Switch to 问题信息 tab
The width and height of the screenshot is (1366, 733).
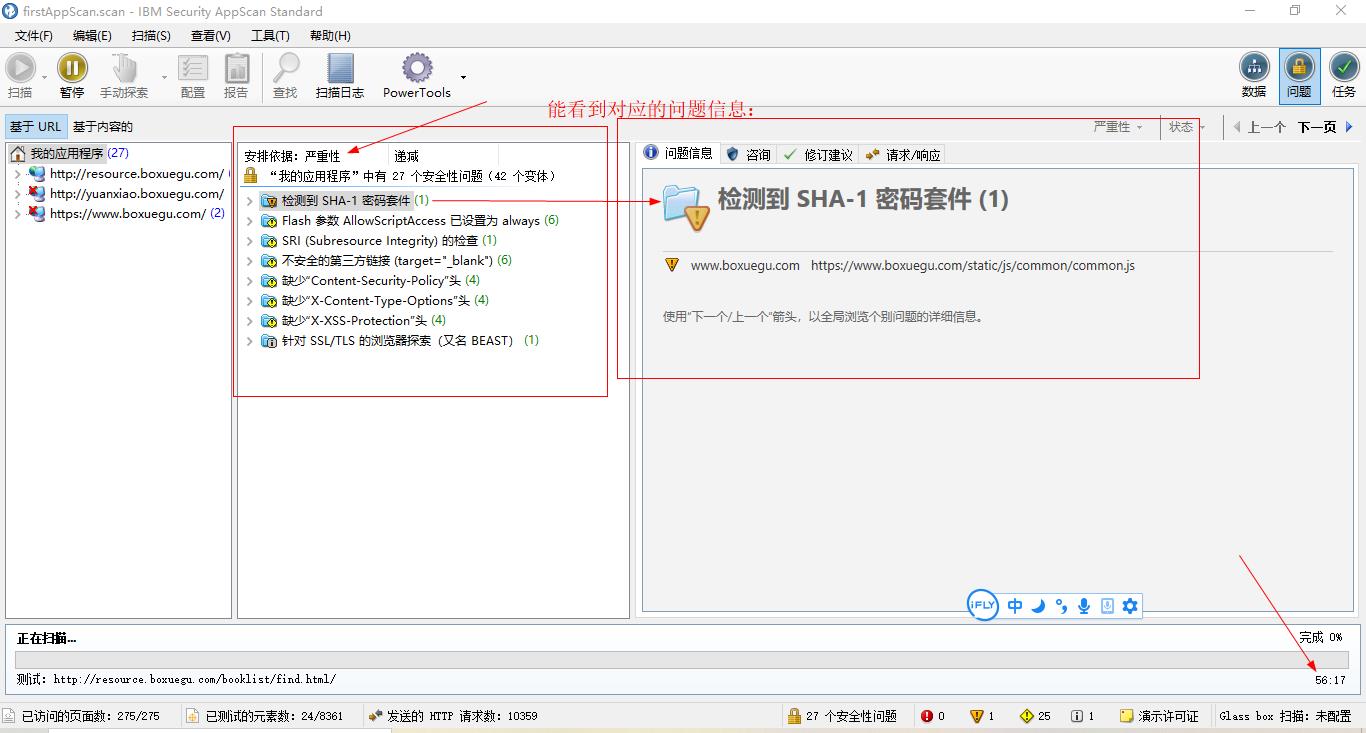tap(678, 153)
